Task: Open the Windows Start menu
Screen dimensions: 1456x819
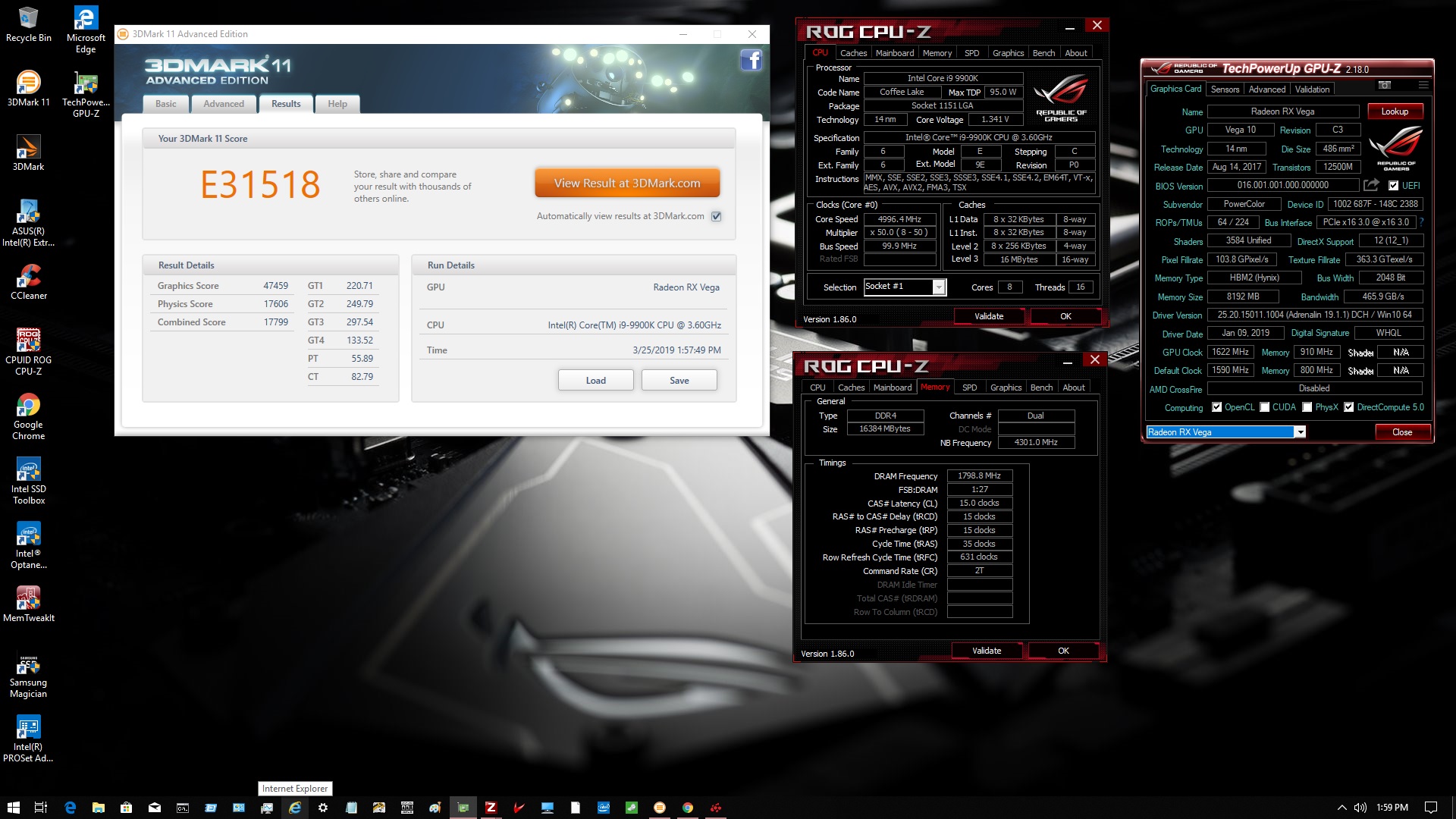Action: (14, 808)
